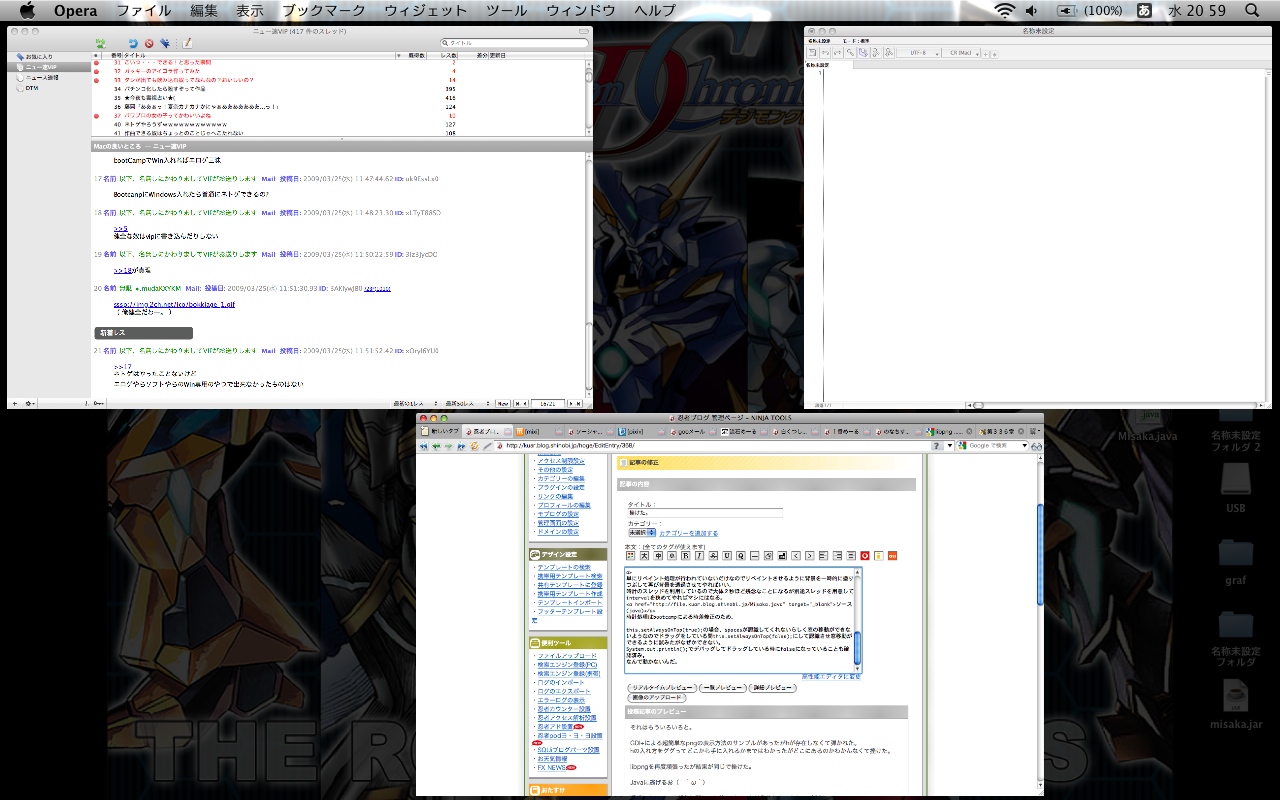This screenshot has height=800, width=1280.
Task: Click the orange icon ending the blog editor toolbar
Action: coord(892,556)
